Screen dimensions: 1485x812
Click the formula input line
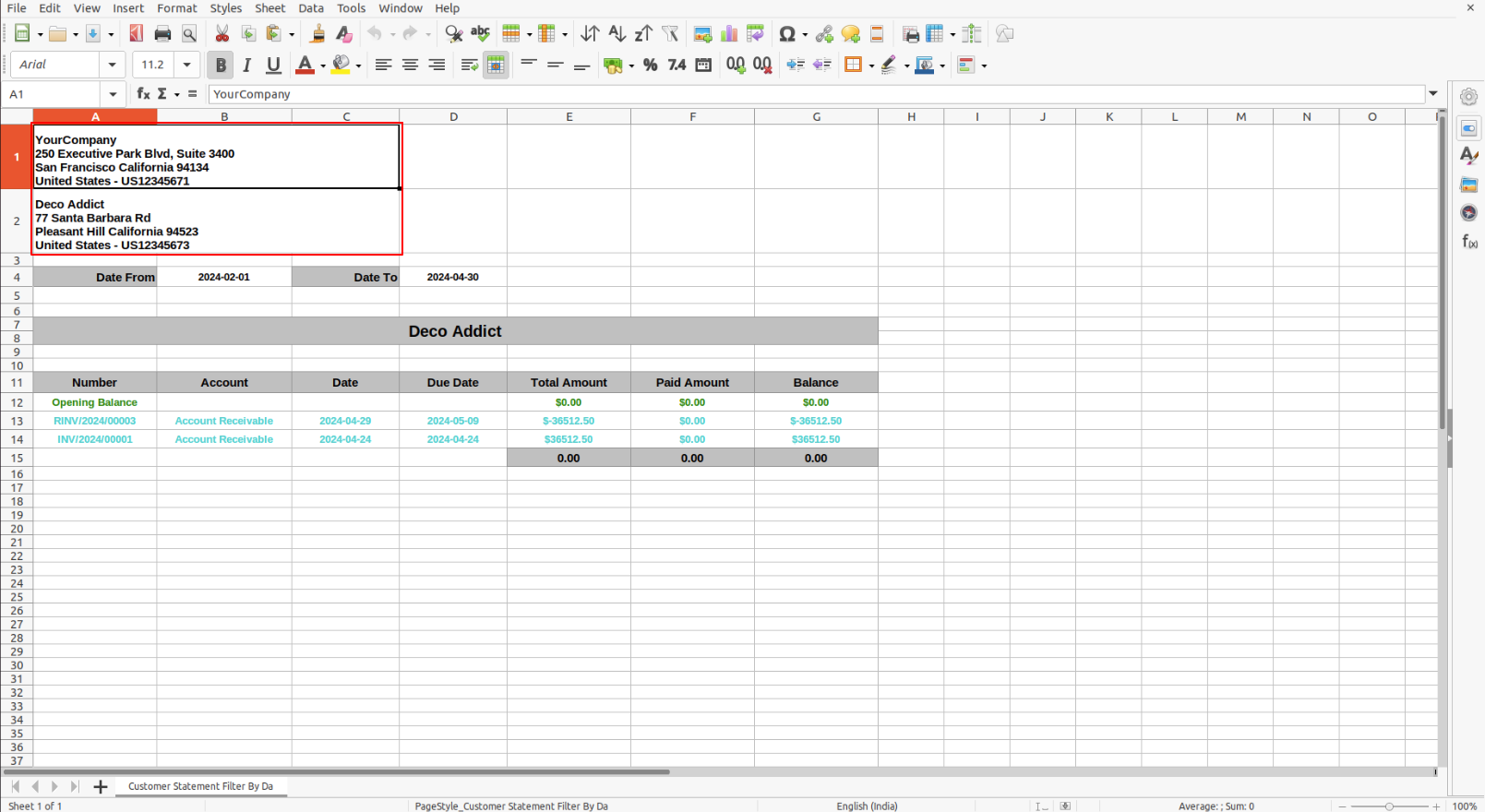click(817, 94)
